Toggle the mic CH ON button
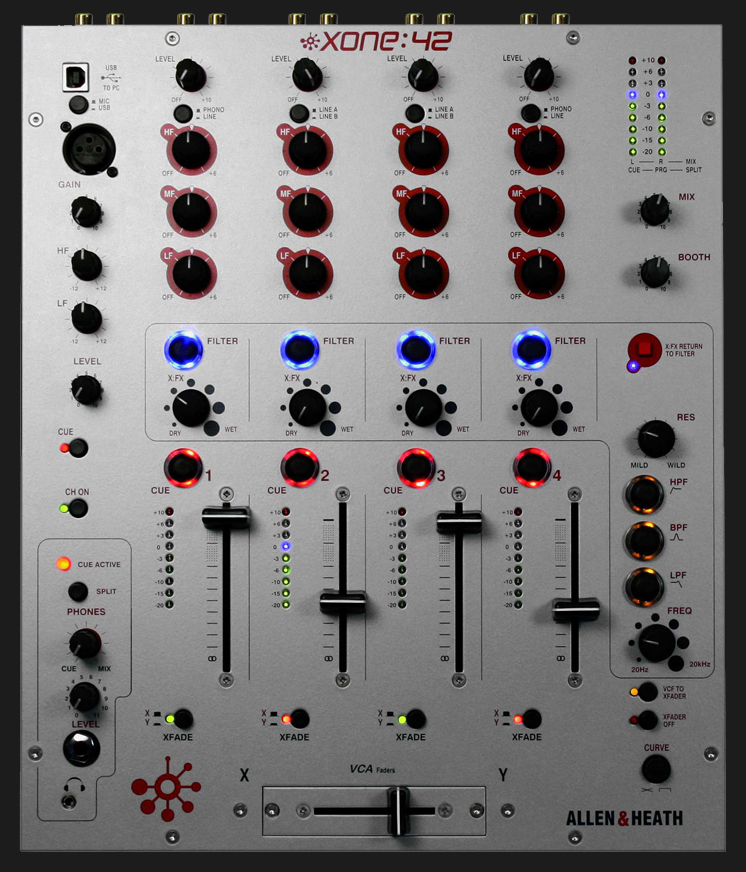 point(78,508)
